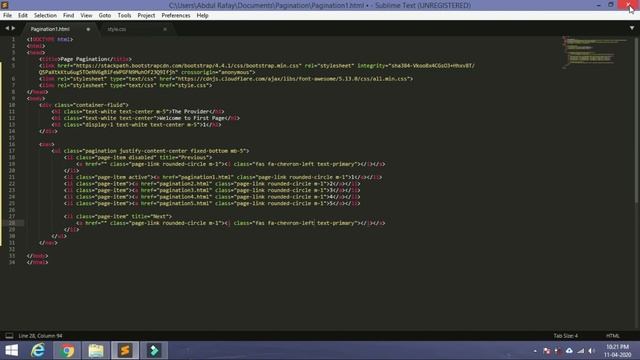The image size is (640, 360).
Task: Click line number 10 in gutter
Action: [12, 105]
